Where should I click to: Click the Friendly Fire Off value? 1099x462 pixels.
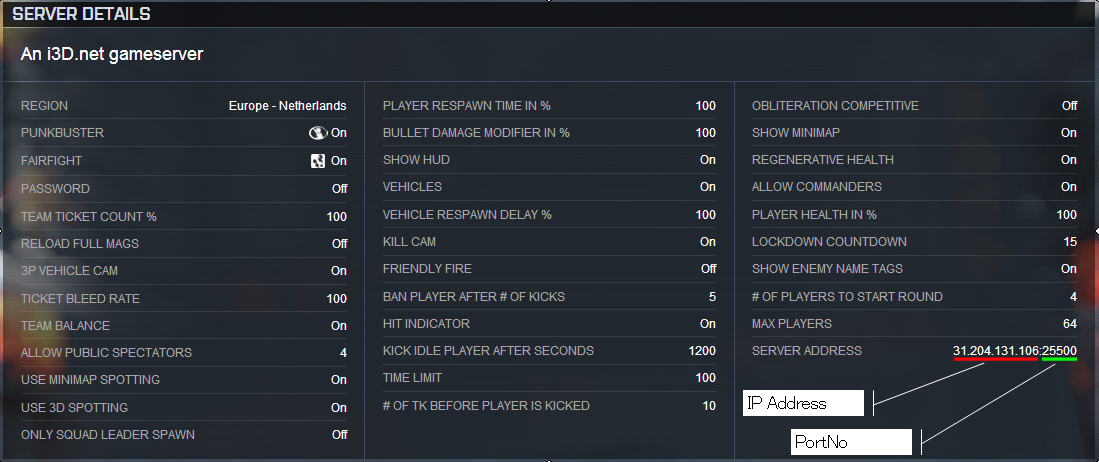[709, 269]
